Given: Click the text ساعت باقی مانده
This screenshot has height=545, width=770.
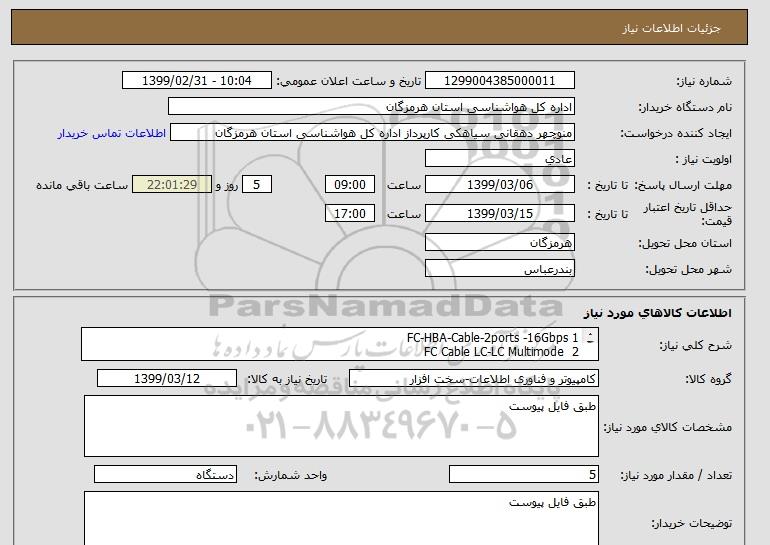Looking at the screenshot, I should coord(82,185).
